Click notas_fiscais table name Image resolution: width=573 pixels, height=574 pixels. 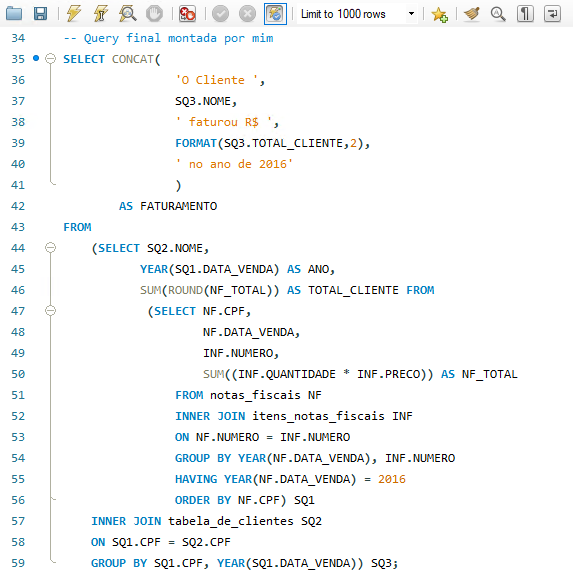coord(255,395)
